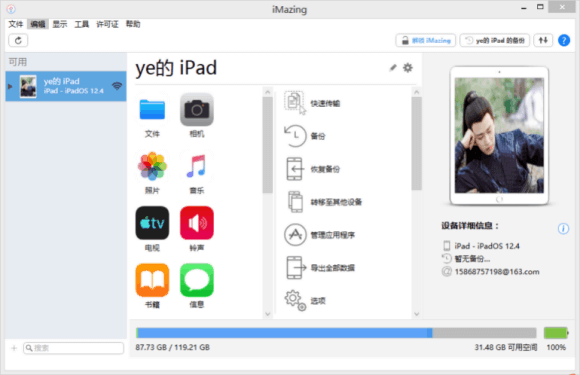Click the refresh toolbar button

coord(18,40)
